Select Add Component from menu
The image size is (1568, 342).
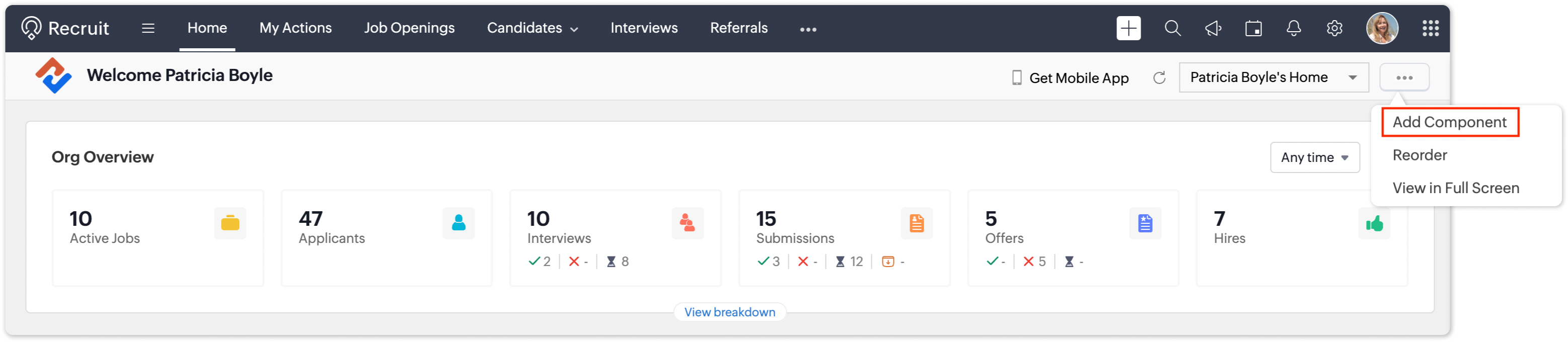1449,122
